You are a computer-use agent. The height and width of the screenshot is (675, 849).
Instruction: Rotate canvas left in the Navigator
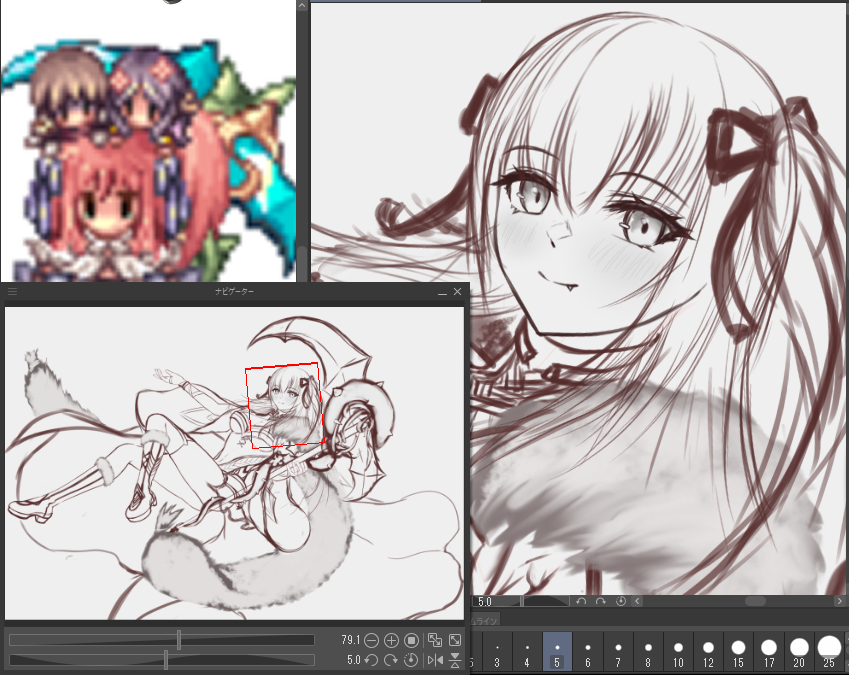[371, 660]
